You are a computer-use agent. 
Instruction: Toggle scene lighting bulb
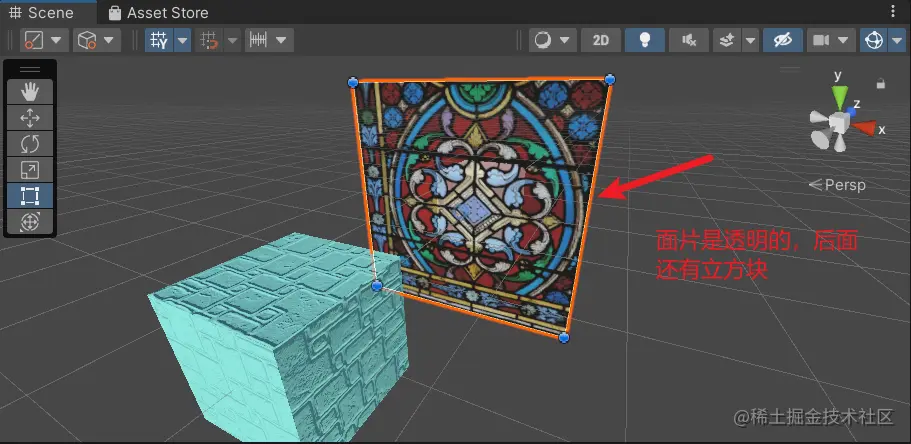point(644,40)
